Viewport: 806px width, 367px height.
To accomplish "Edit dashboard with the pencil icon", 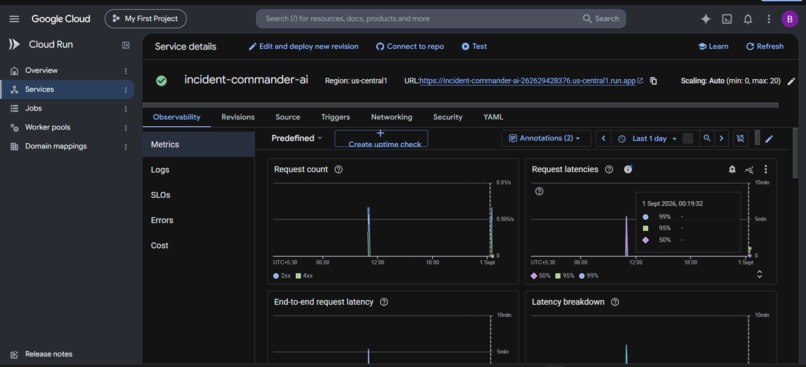I will [x=769, y=139].
